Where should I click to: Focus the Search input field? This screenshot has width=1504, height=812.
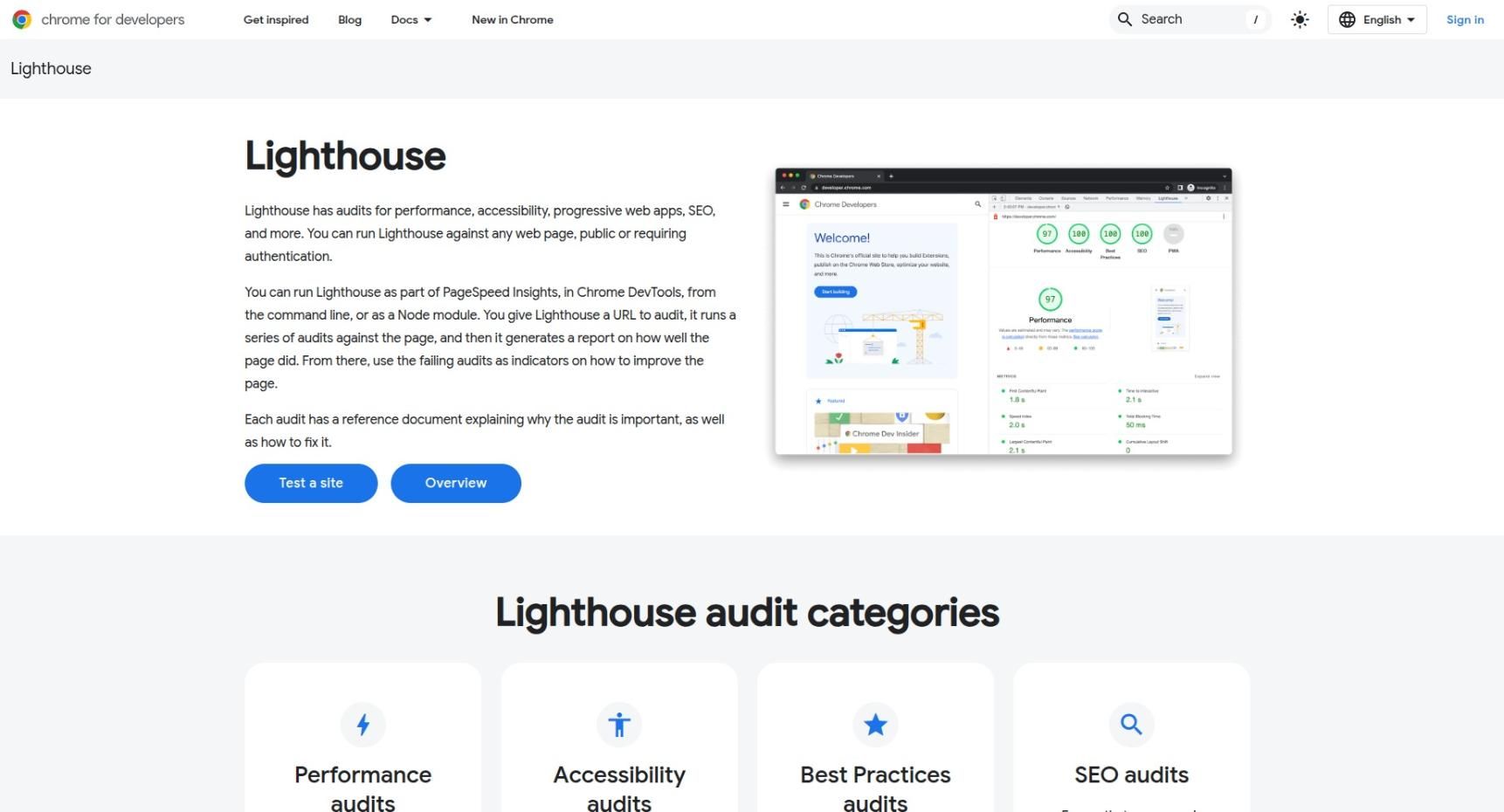coord(1190,19)
